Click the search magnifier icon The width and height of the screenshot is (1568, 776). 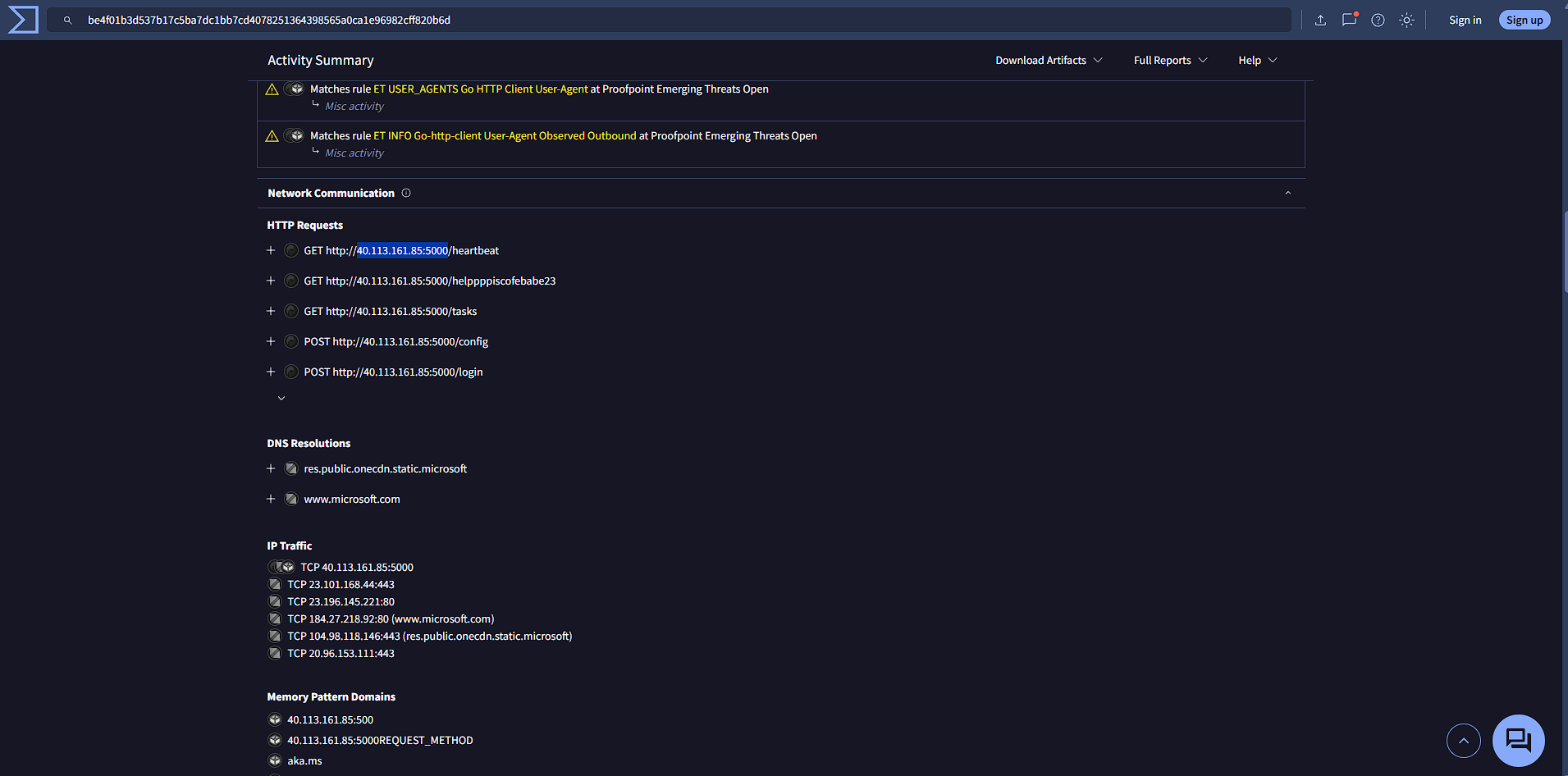[68, 20]
